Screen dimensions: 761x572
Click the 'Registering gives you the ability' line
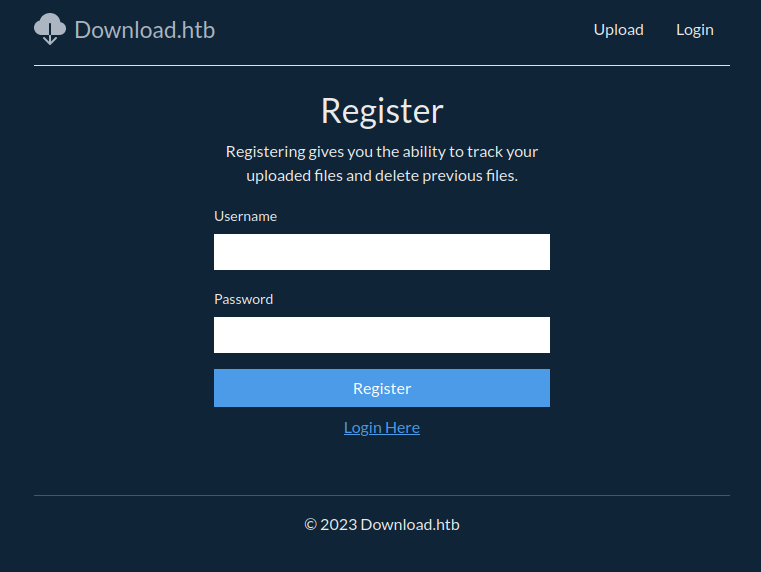click(381, 152)
